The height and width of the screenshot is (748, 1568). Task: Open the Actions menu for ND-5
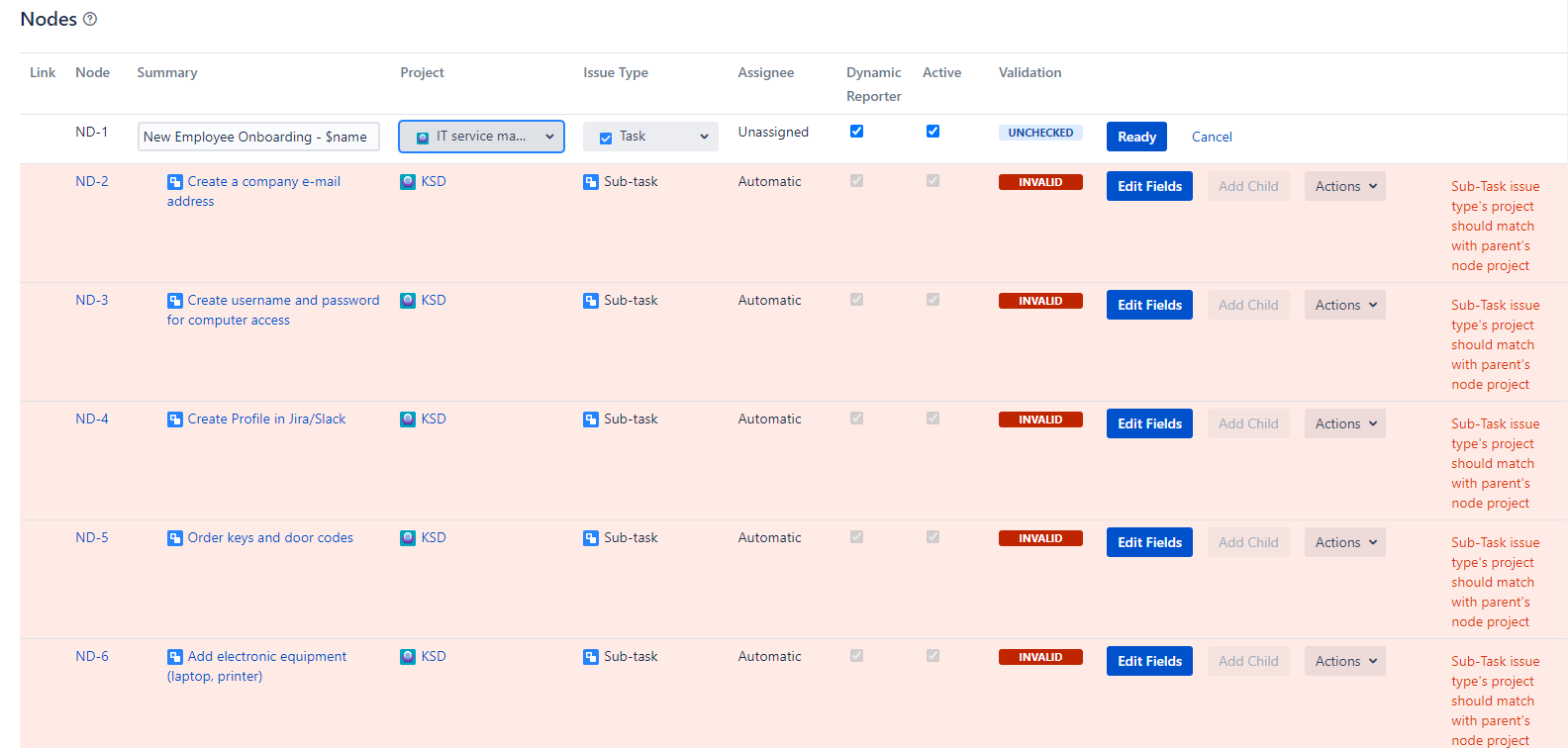click(x=1344, y=542)
